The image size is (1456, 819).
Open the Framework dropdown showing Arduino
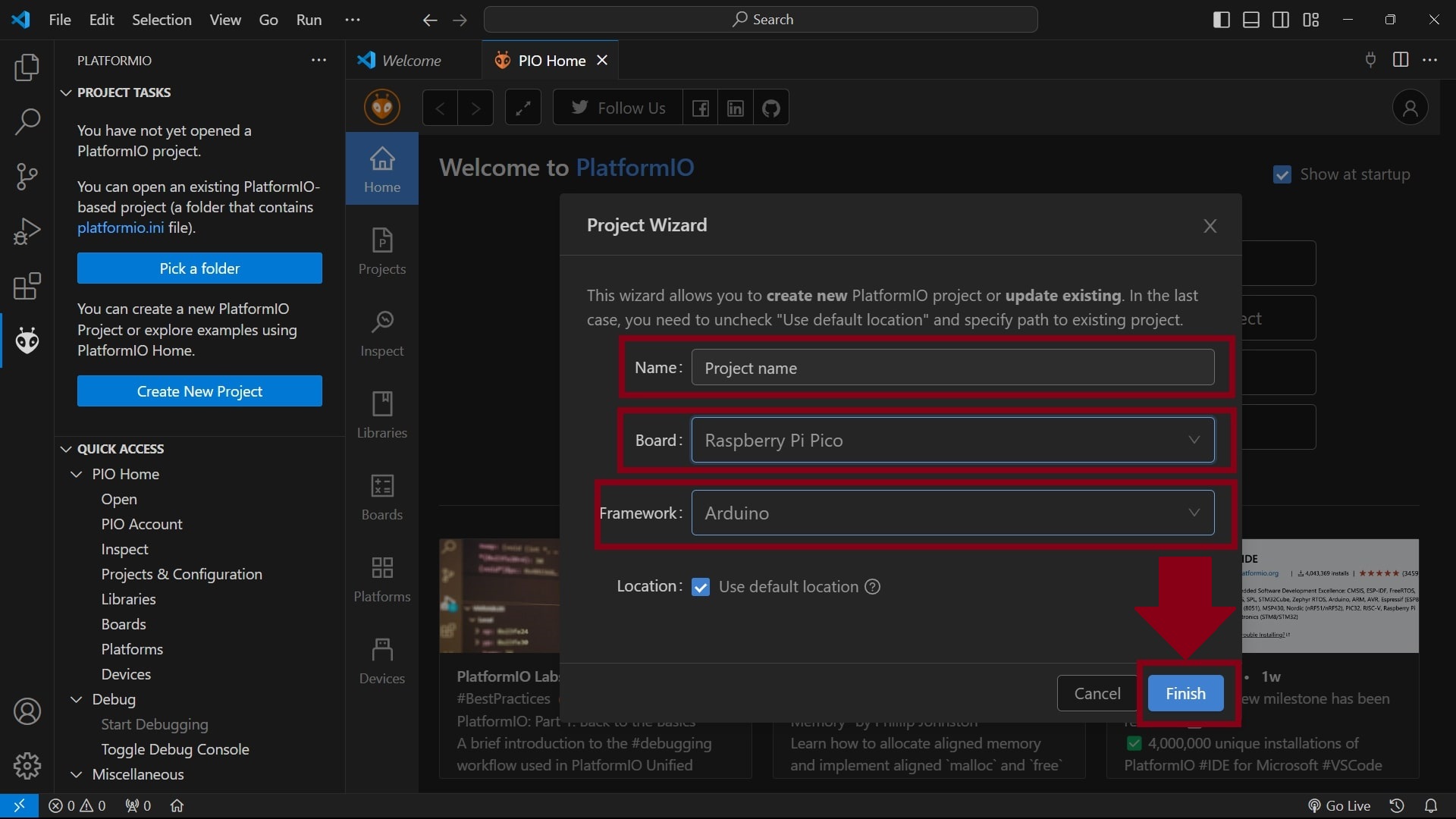point(952,513)
